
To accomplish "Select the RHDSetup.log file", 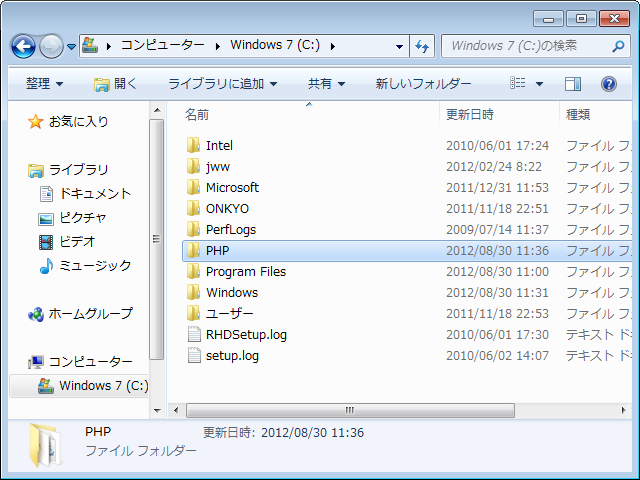I will [x=246, y=335].
